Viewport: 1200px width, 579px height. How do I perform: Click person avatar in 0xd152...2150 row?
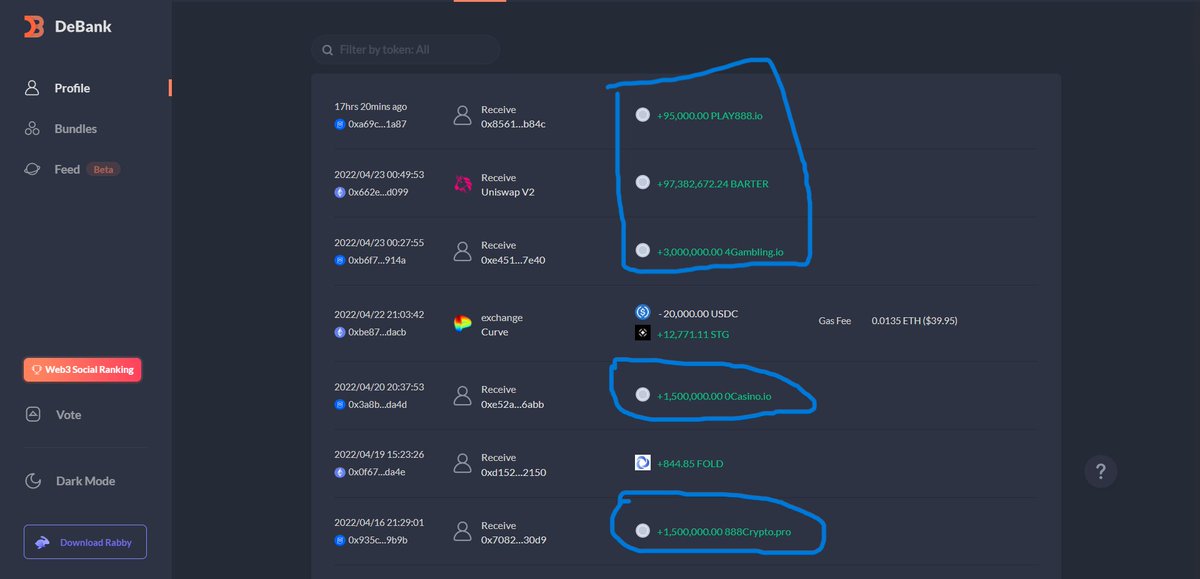tap(462, 464)
